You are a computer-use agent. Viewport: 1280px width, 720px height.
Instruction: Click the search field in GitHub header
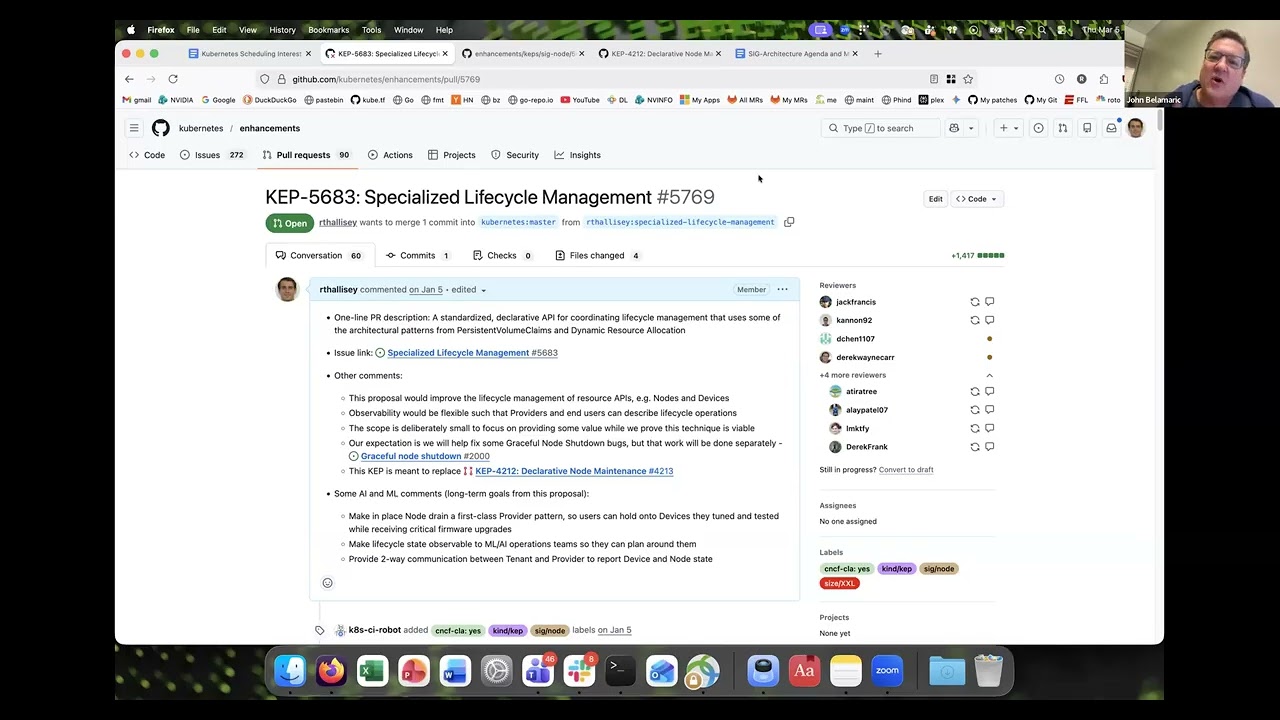pyautogui.click(x=880, y=128)
